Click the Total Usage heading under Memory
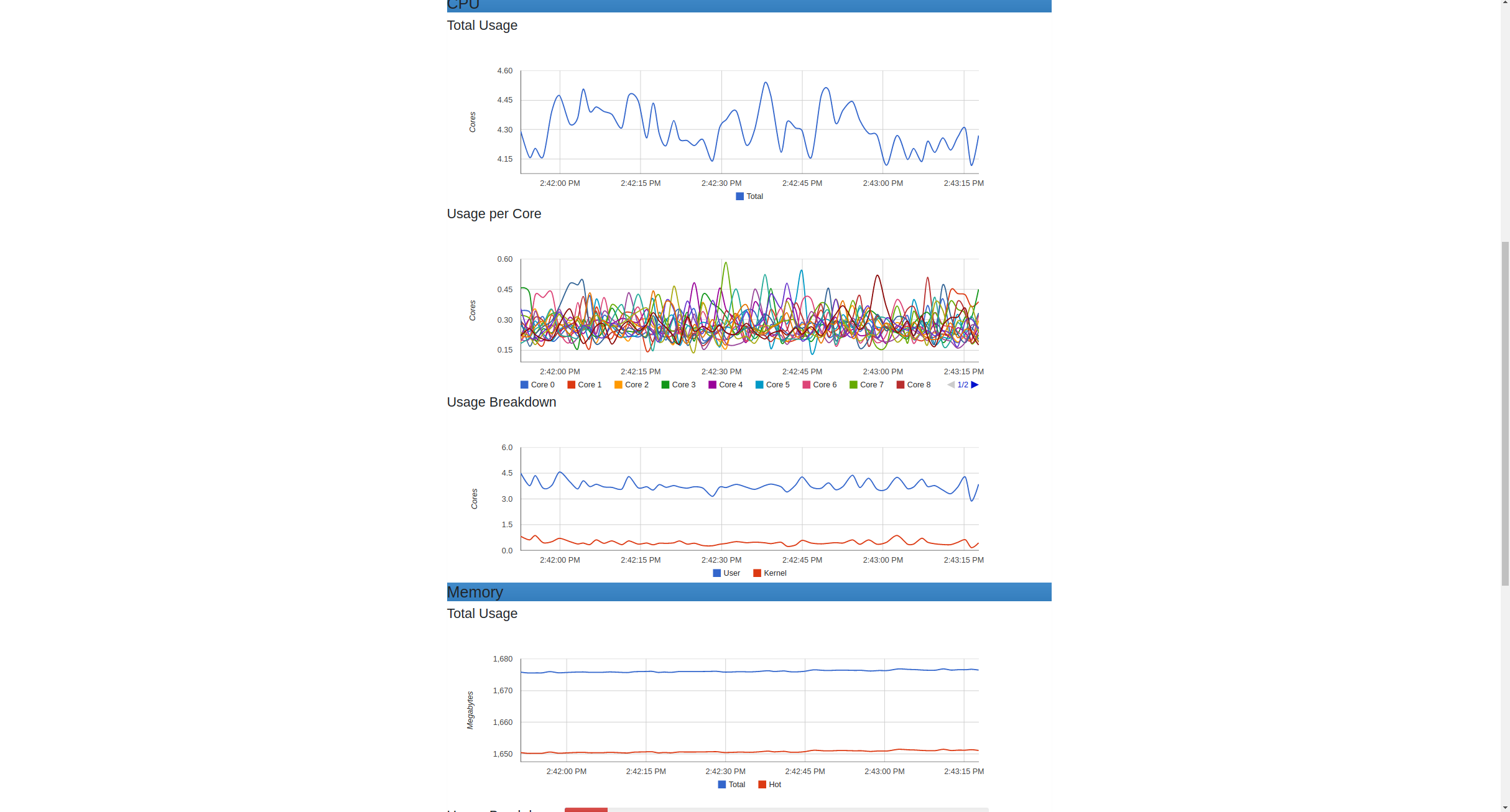This screenshot has width=1510, height=812. click(x=482, y=614)
